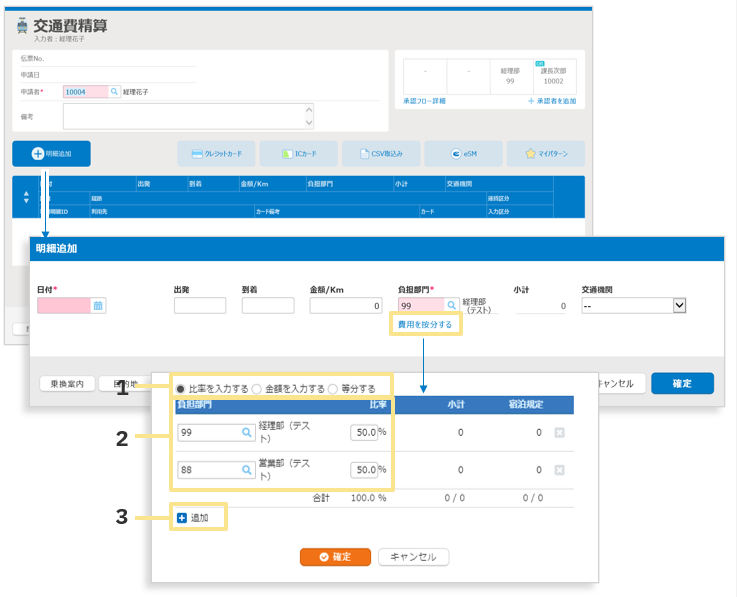Click the sort arrows in table header

pyautogui.click(x=26, y=198)
